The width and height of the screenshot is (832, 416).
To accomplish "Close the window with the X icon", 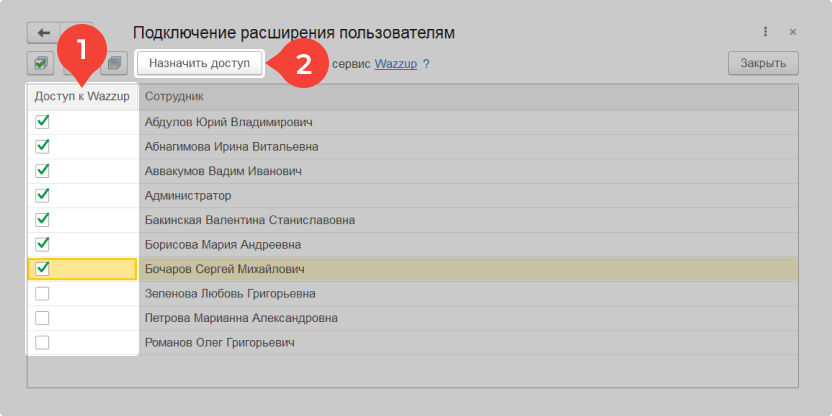I will (x=793, y=32).
